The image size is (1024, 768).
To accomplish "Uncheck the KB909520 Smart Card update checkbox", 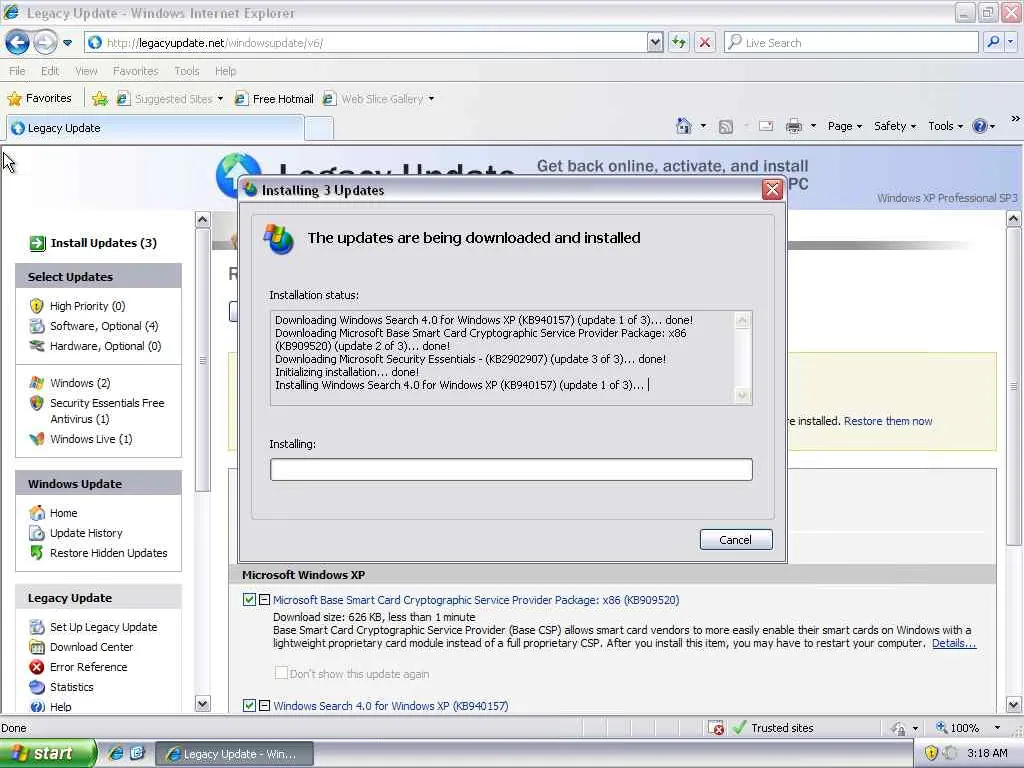I will pyautogui.click(x=249, y=600).
